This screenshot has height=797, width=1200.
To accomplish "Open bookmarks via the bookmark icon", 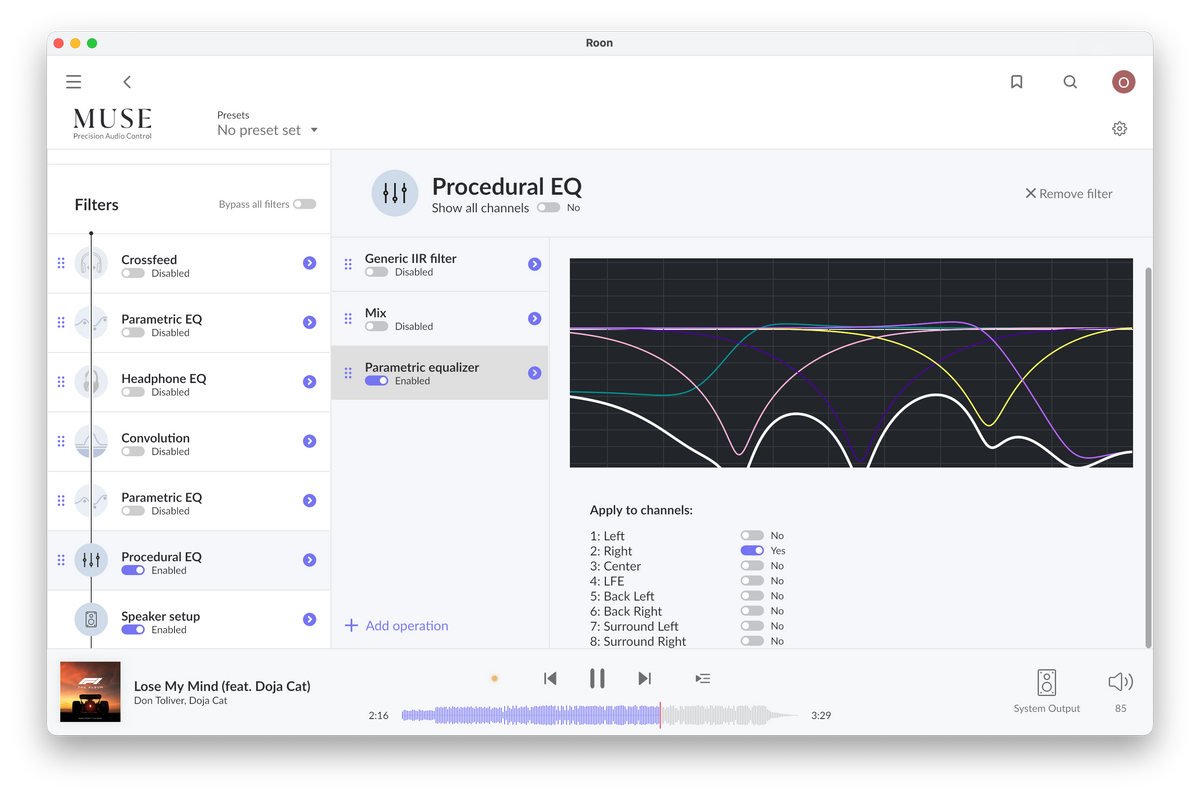I will click(x=1017, y=82).
